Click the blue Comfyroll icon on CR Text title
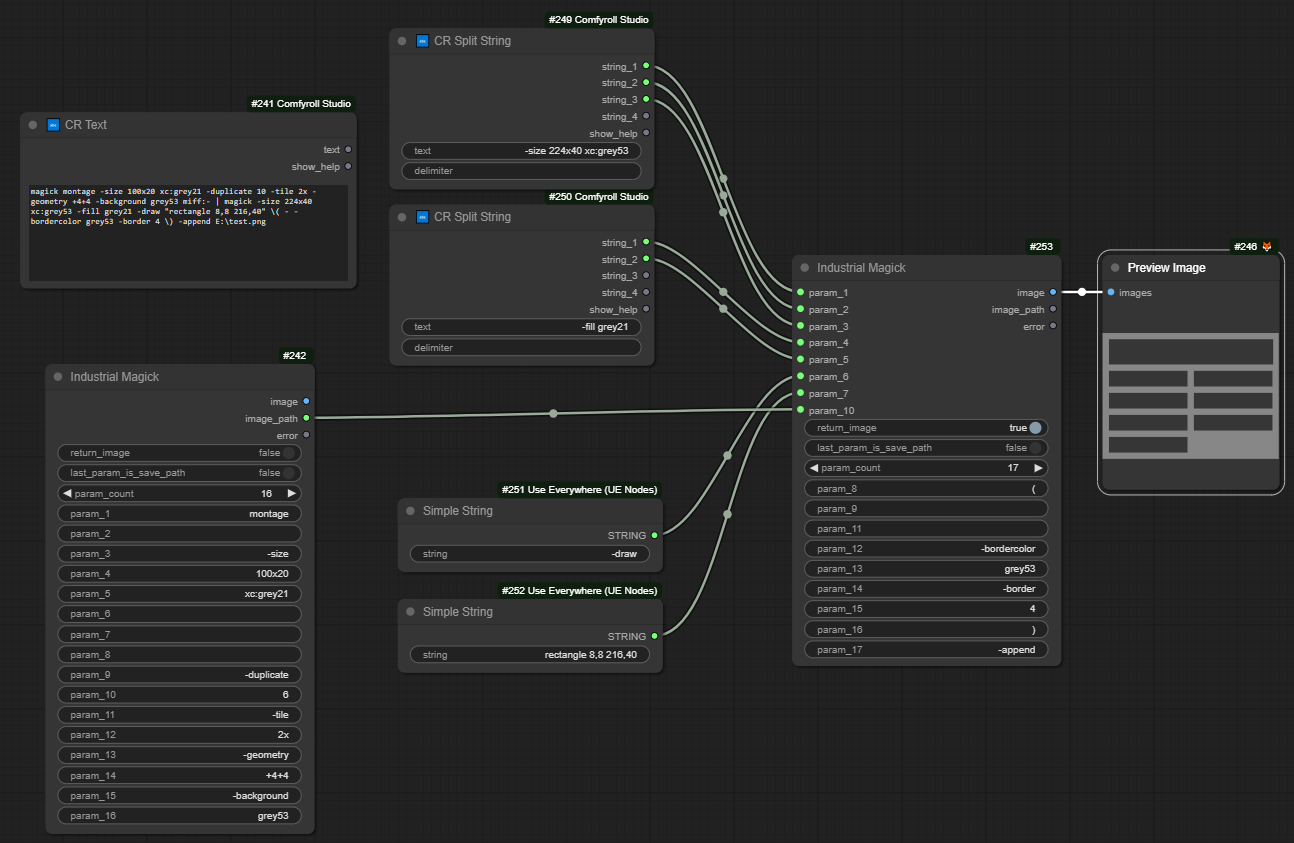 pos(53,125)
